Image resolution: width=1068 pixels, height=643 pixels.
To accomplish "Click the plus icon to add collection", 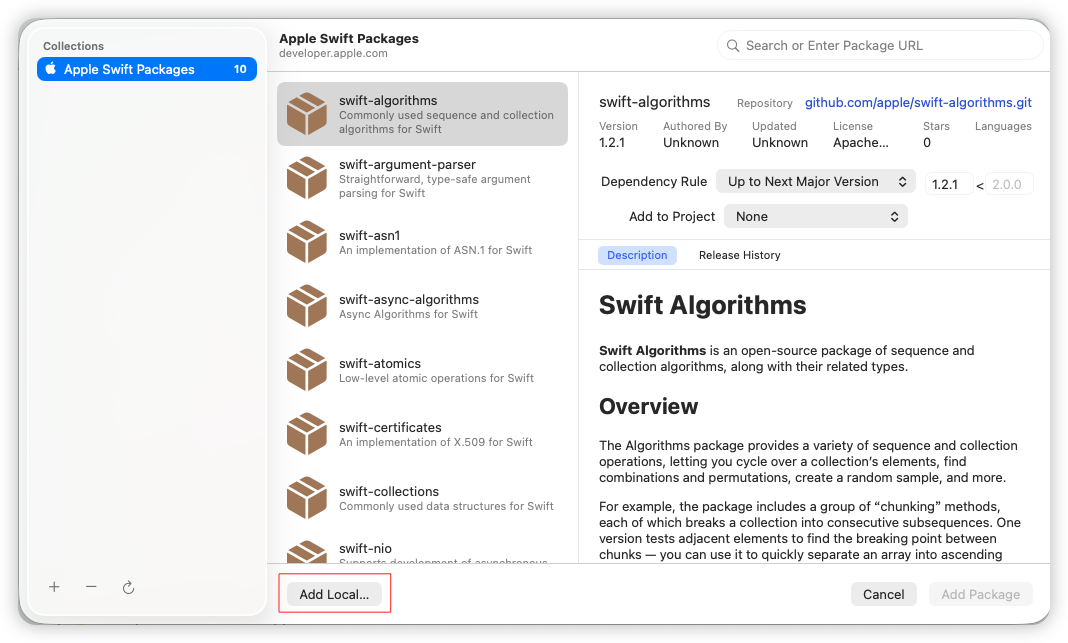I will pos(54,586).
